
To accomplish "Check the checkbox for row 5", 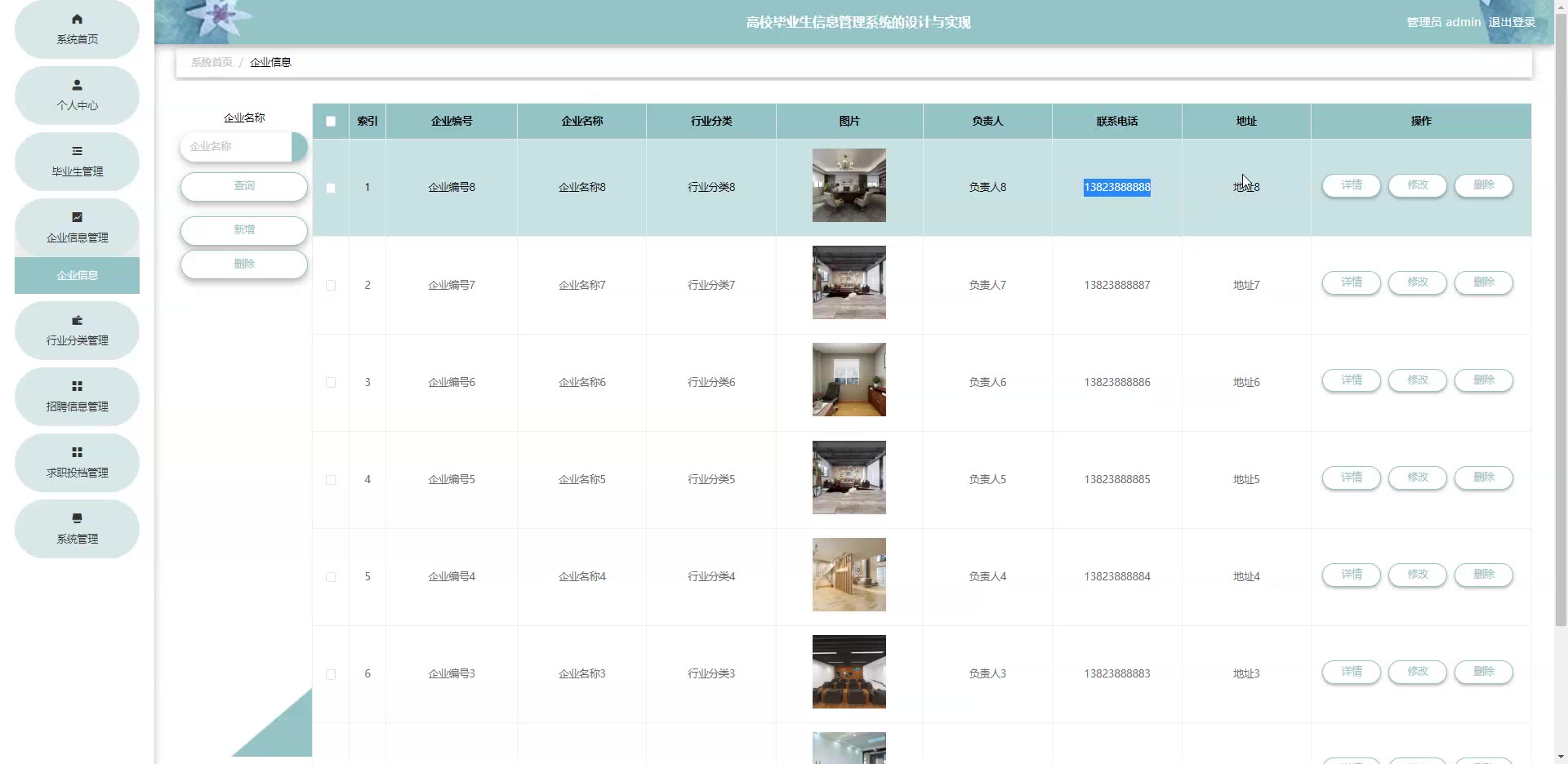I will coord(331,576).
